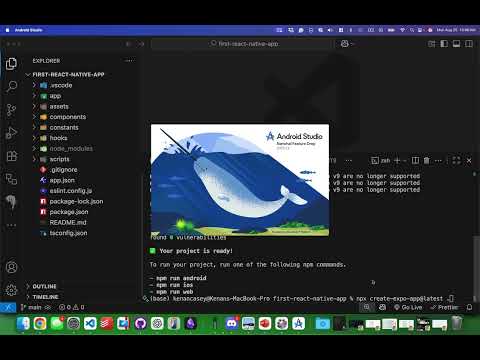Image resolution: width=480 pixels, height=360 pixels.
Task: Click the Prettier status bar button
Action: coord(444,307)
